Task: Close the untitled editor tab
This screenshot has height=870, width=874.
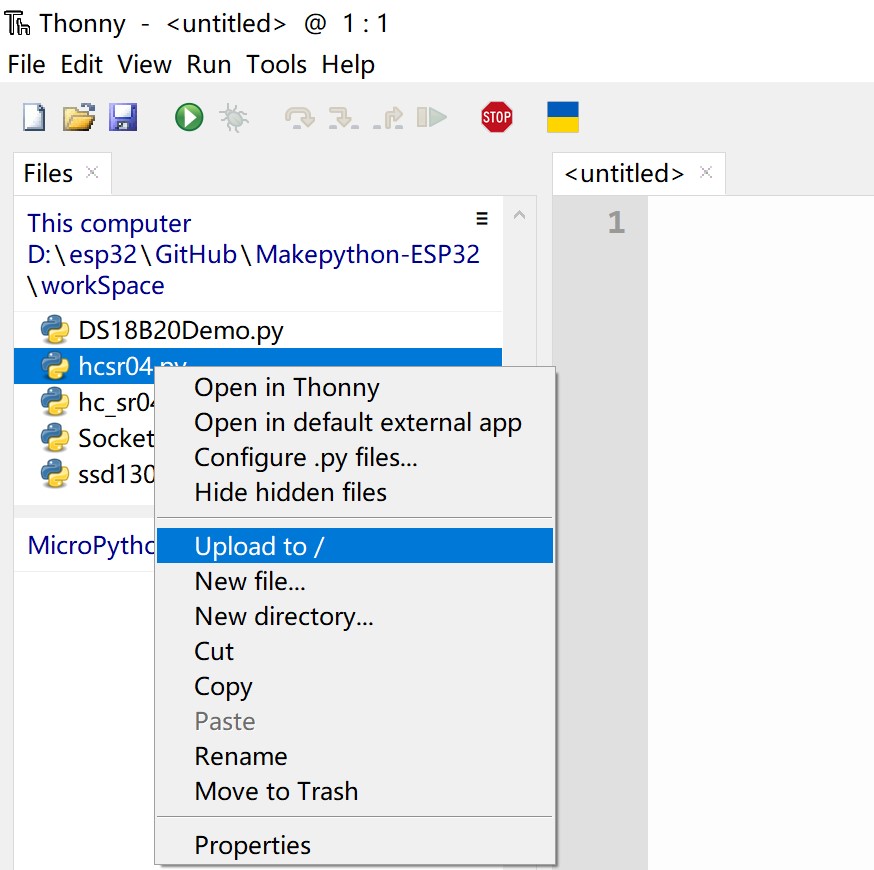Action: (x=706, y=172)
